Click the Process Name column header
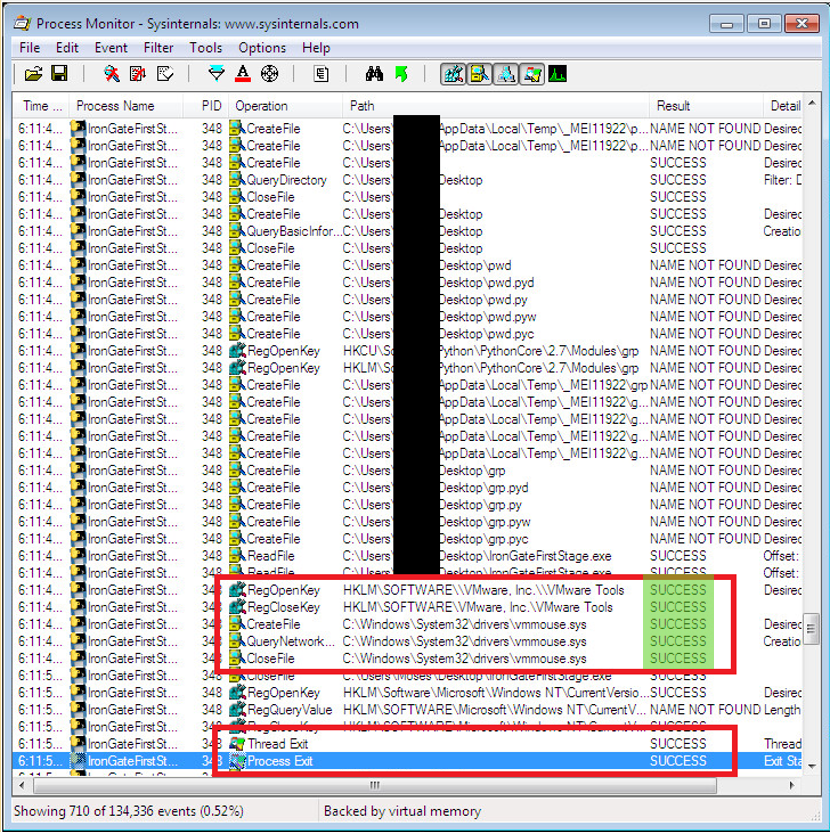Viewport: 831px width, 832px height. point(126,106)
